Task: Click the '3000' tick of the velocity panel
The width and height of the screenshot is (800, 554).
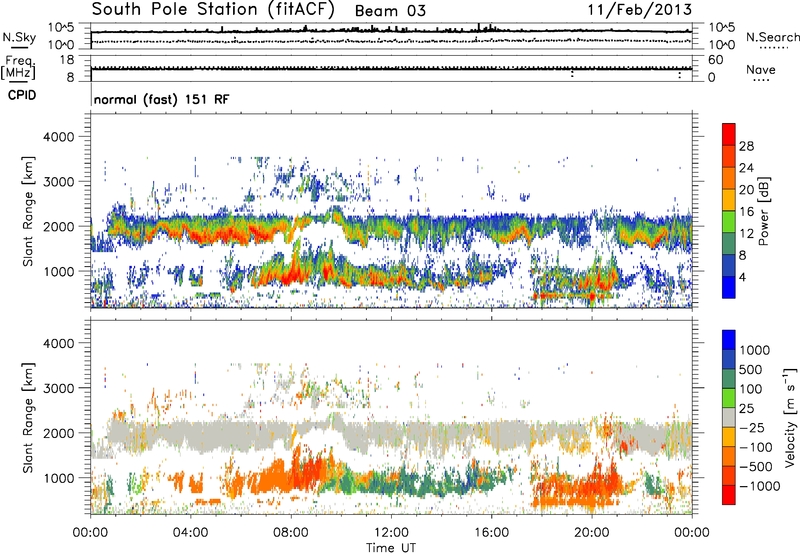Action: point(58,388)
